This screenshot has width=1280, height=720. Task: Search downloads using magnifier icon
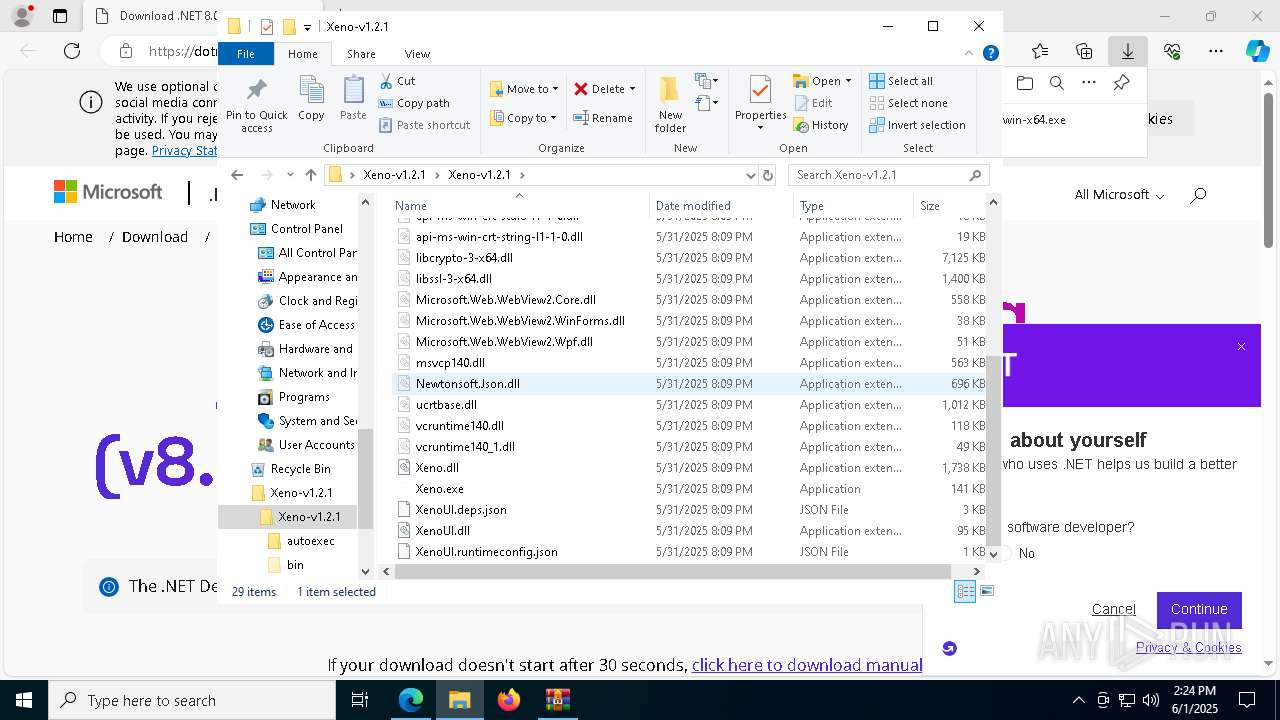[x=1056, y=83]
